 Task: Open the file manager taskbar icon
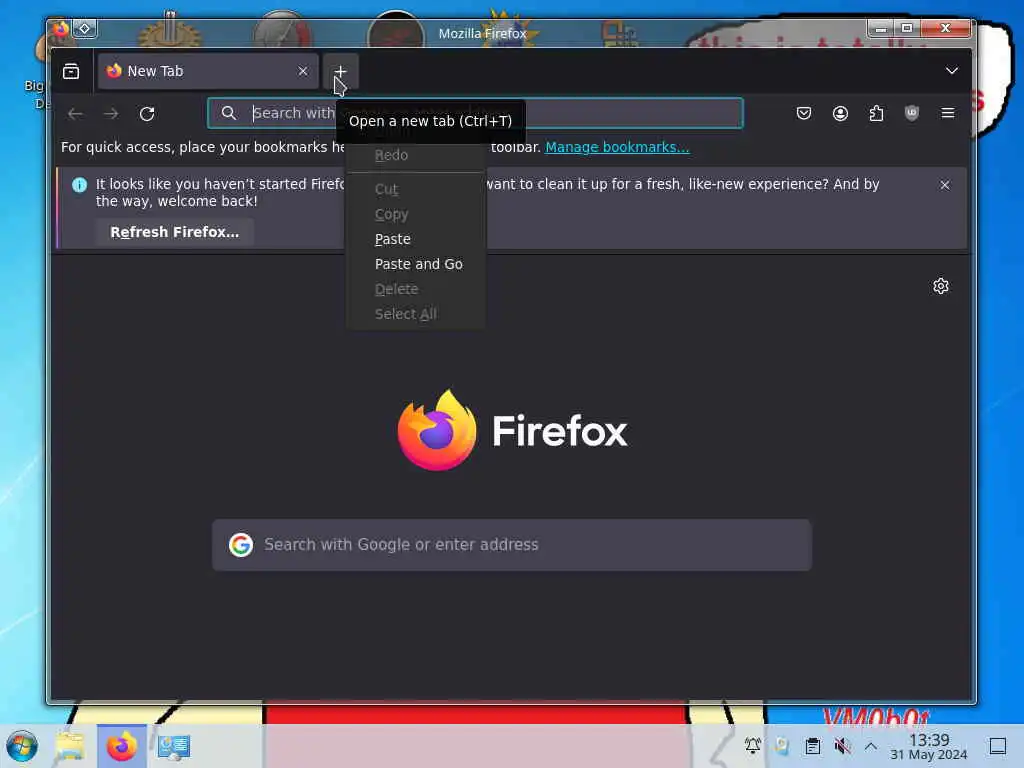point(70,746)
